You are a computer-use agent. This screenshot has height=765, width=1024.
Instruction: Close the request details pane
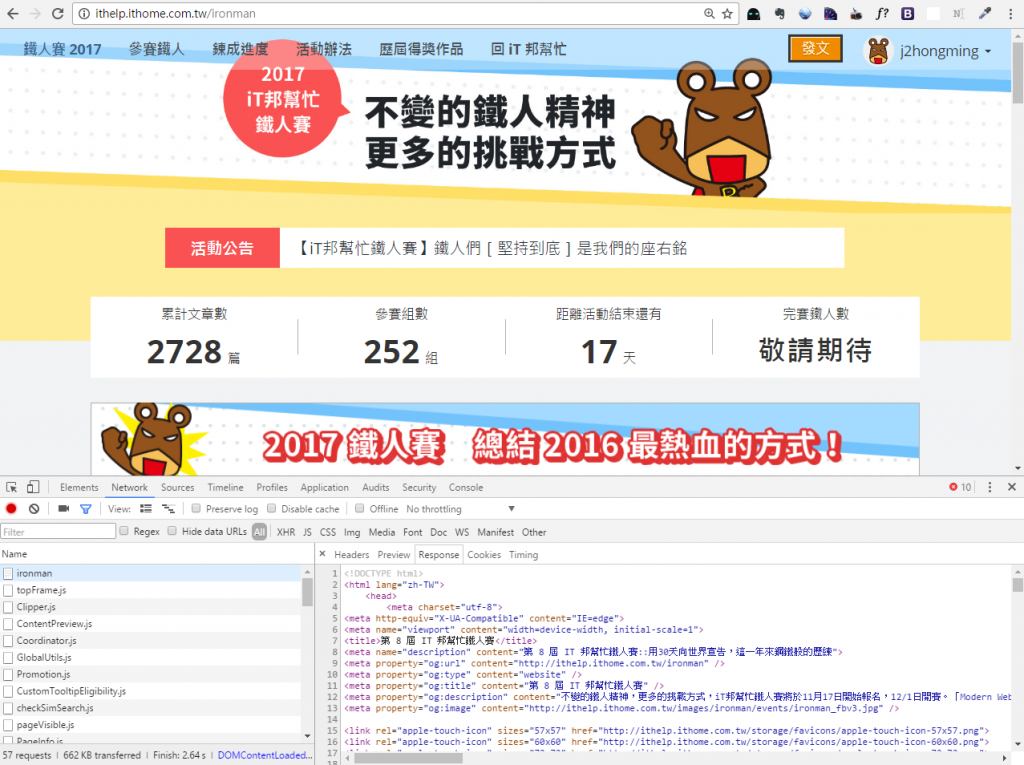322,554
